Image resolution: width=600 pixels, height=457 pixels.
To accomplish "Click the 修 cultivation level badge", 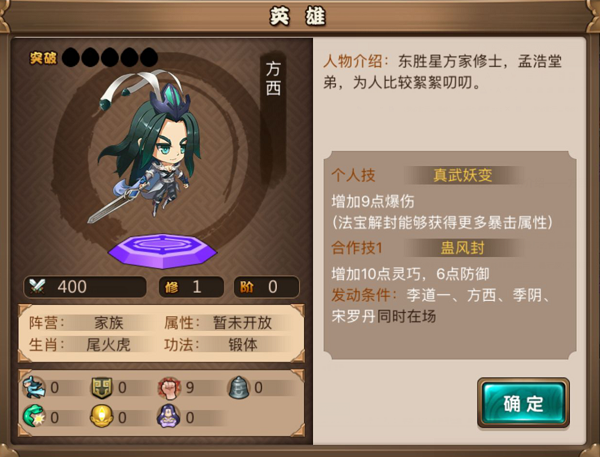I will point(191,287).
